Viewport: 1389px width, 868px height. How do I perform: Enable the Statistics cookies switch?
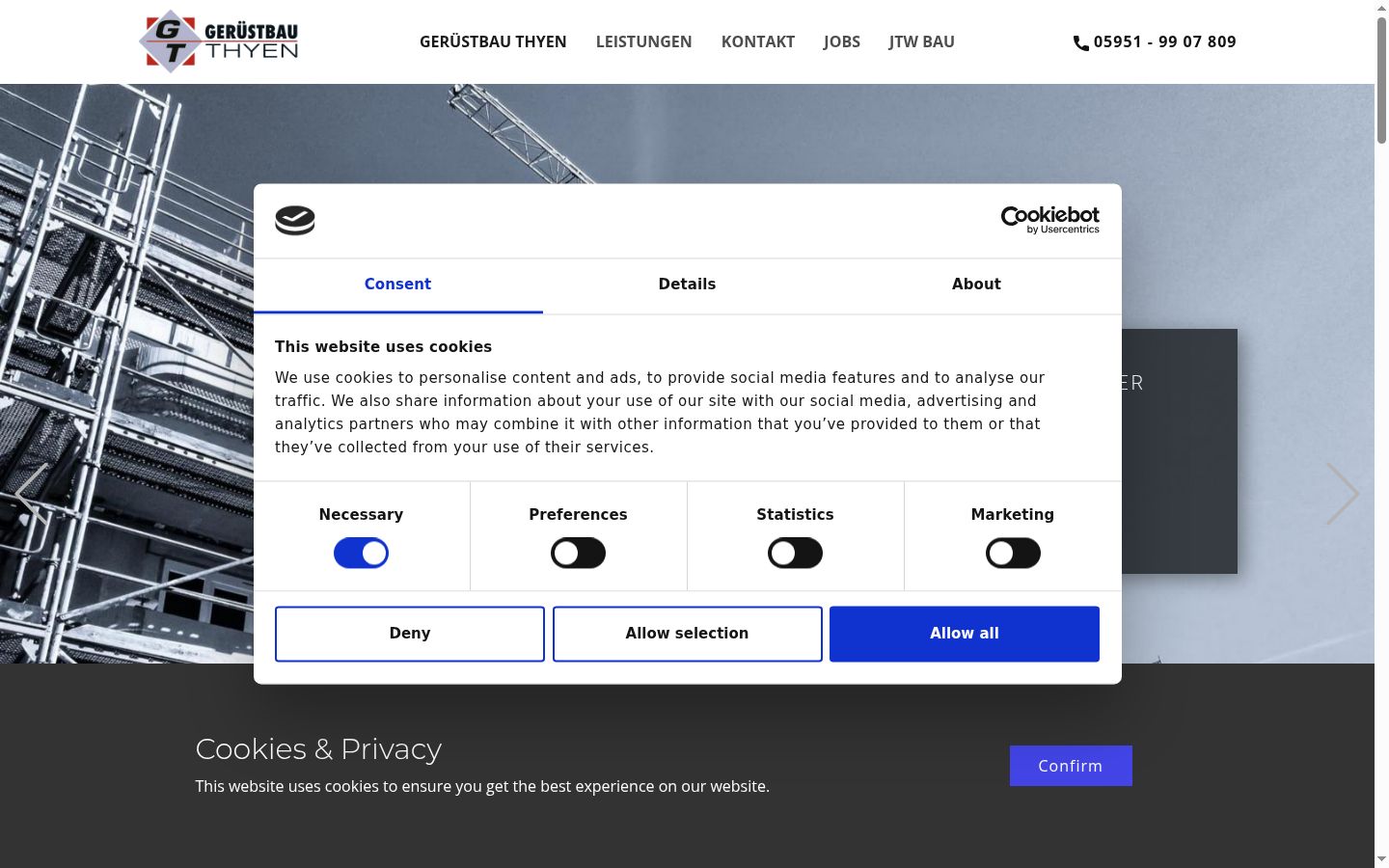(795, 553)
